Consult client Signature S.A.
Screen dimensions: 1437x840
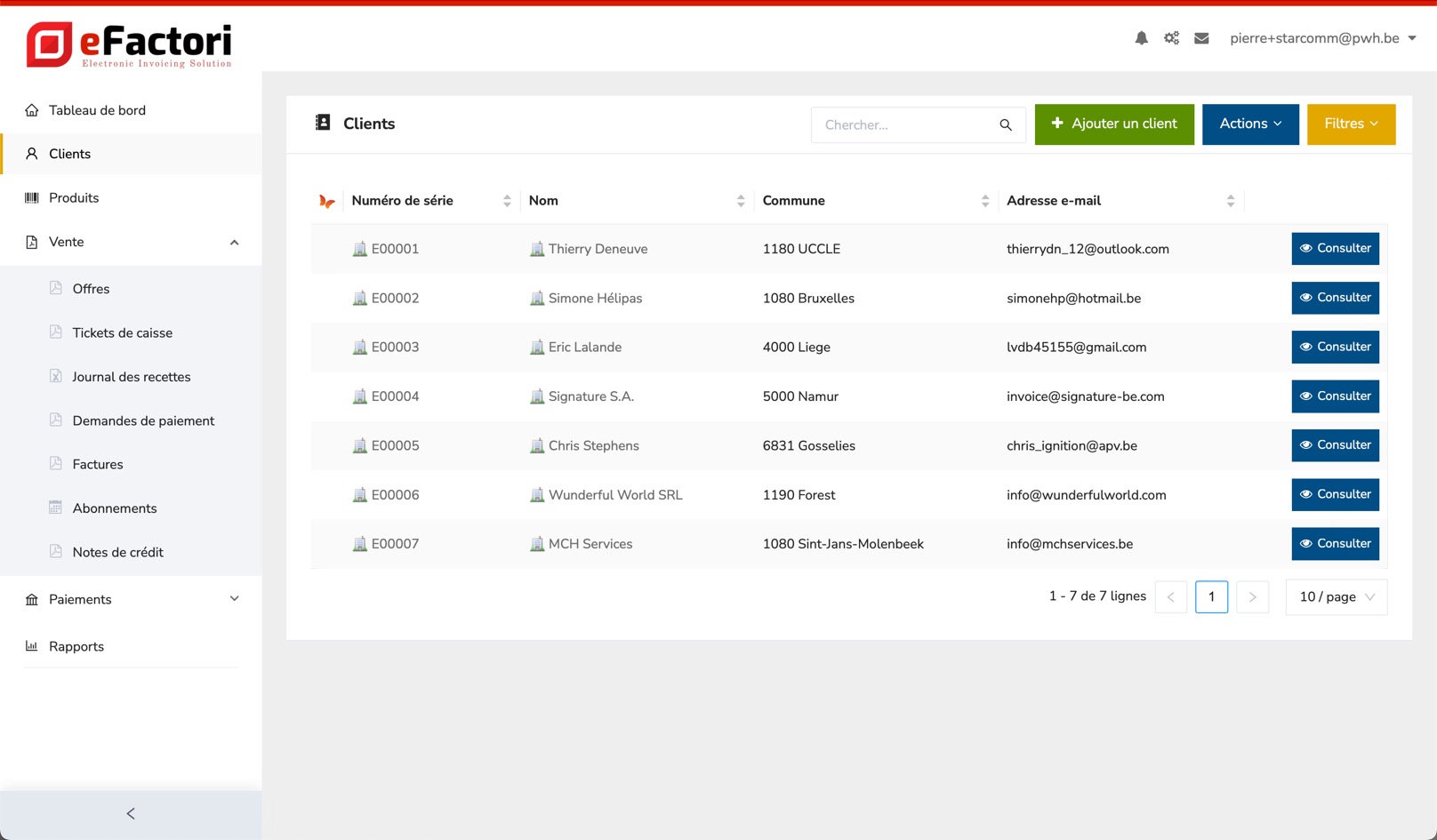click(x=1334, y=396)
